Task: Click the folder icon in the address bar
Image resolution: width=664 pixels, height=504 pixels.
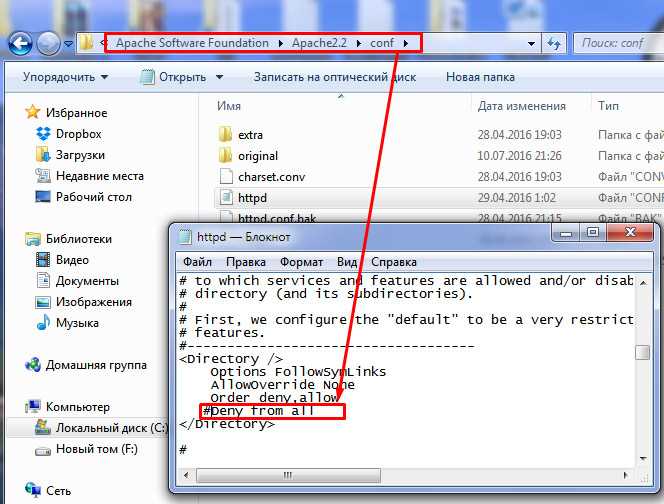Action: click(x=86, y=43)
